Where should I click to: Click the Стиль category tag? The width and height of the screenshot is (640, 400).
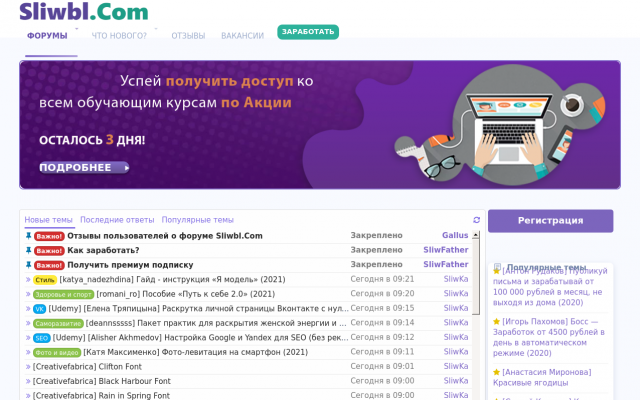click(45, 280)
